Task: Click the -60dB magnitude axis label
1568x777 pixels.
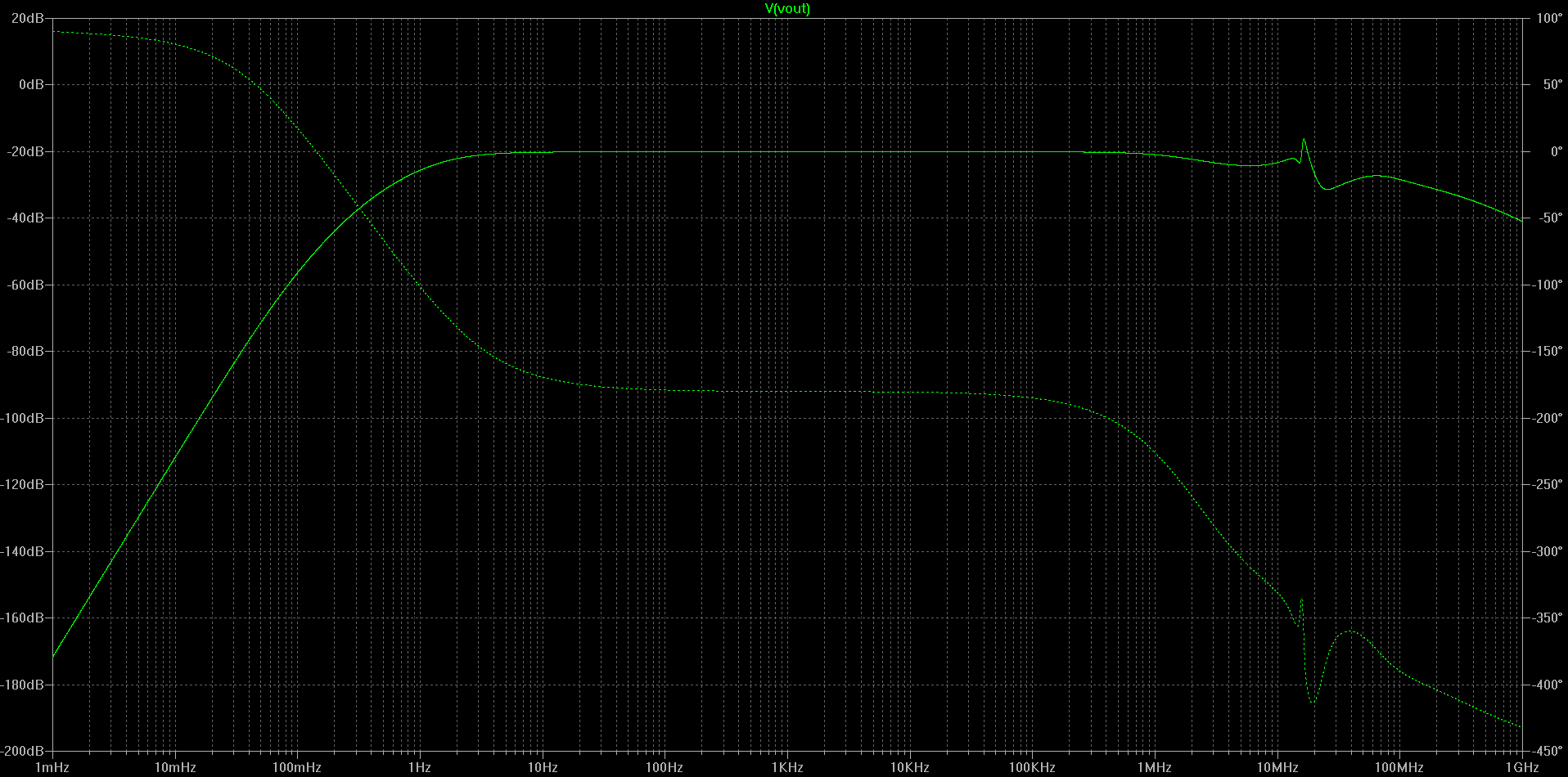Action: pos(27,285)
